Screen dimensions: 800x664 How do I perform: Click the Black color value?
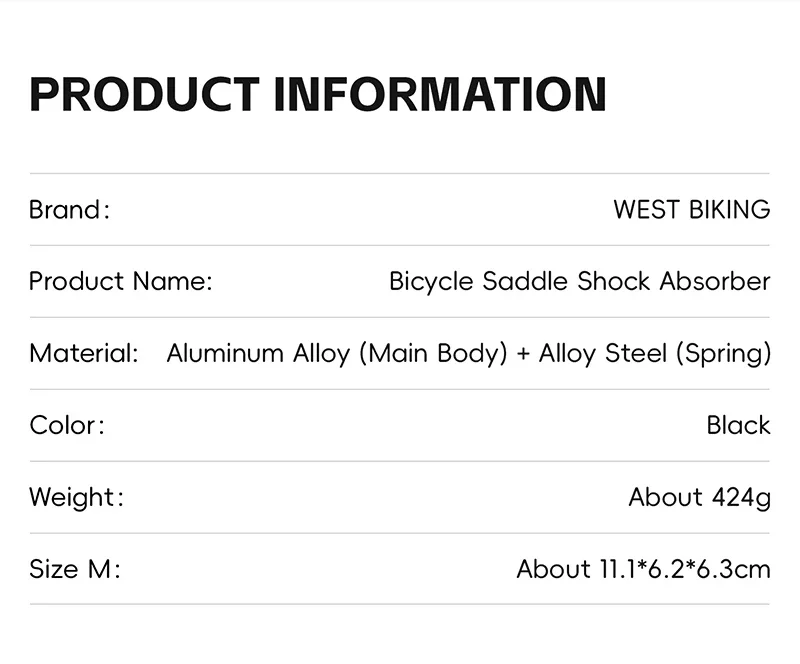point(738,425)
